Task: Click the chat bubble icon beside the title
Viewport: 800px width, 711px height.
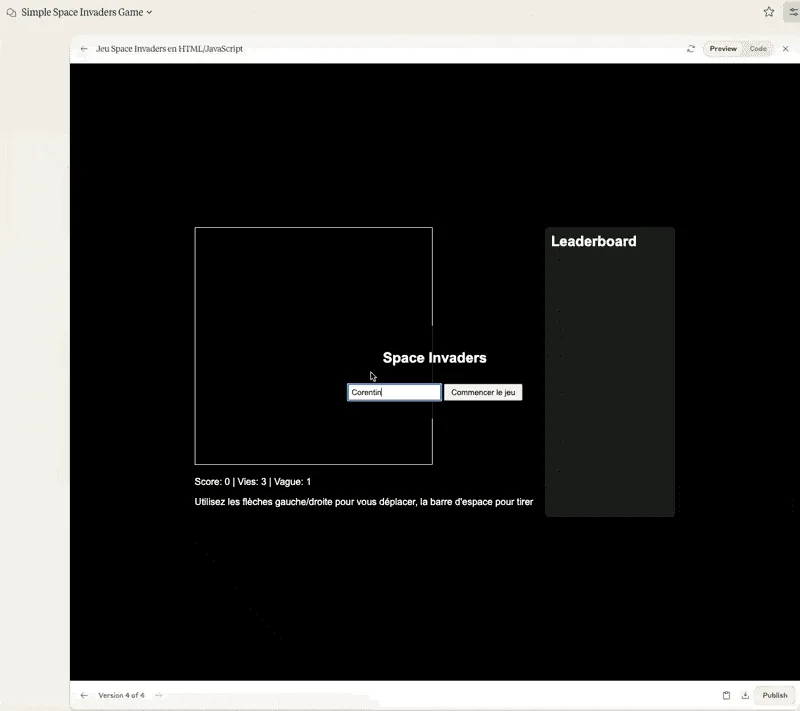Action: tap(11, 12)
